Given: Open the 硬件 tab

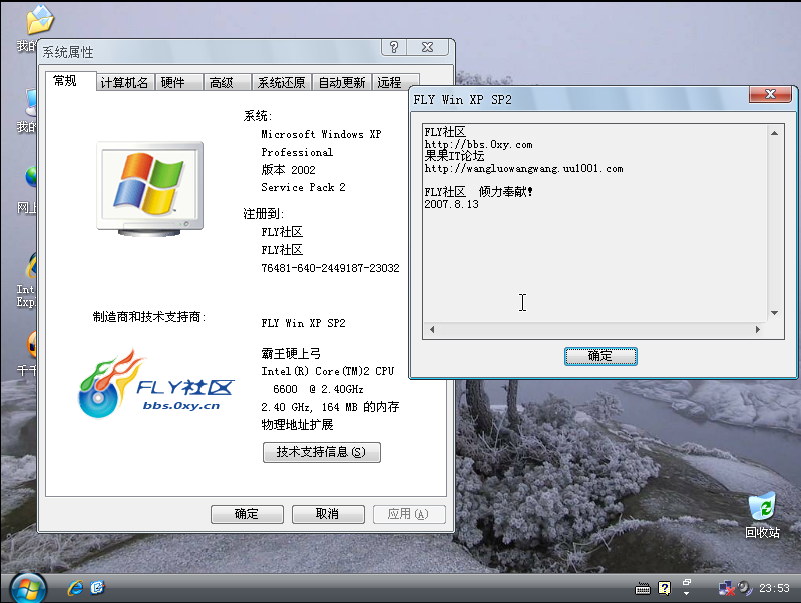Looking at the screenshot, I should pyautogui.click(x=179, y=82).
